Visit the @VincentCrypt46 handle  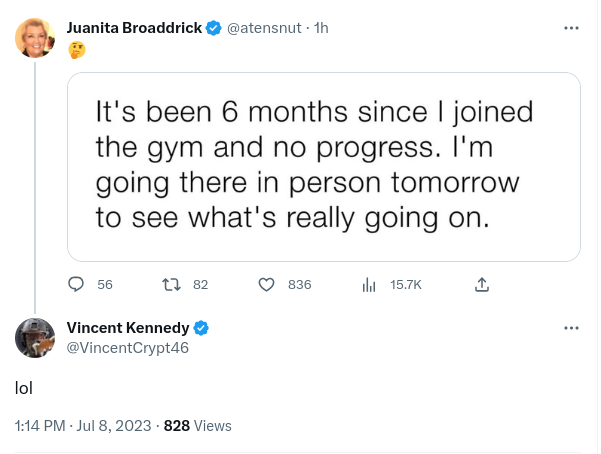coord(127,347)
